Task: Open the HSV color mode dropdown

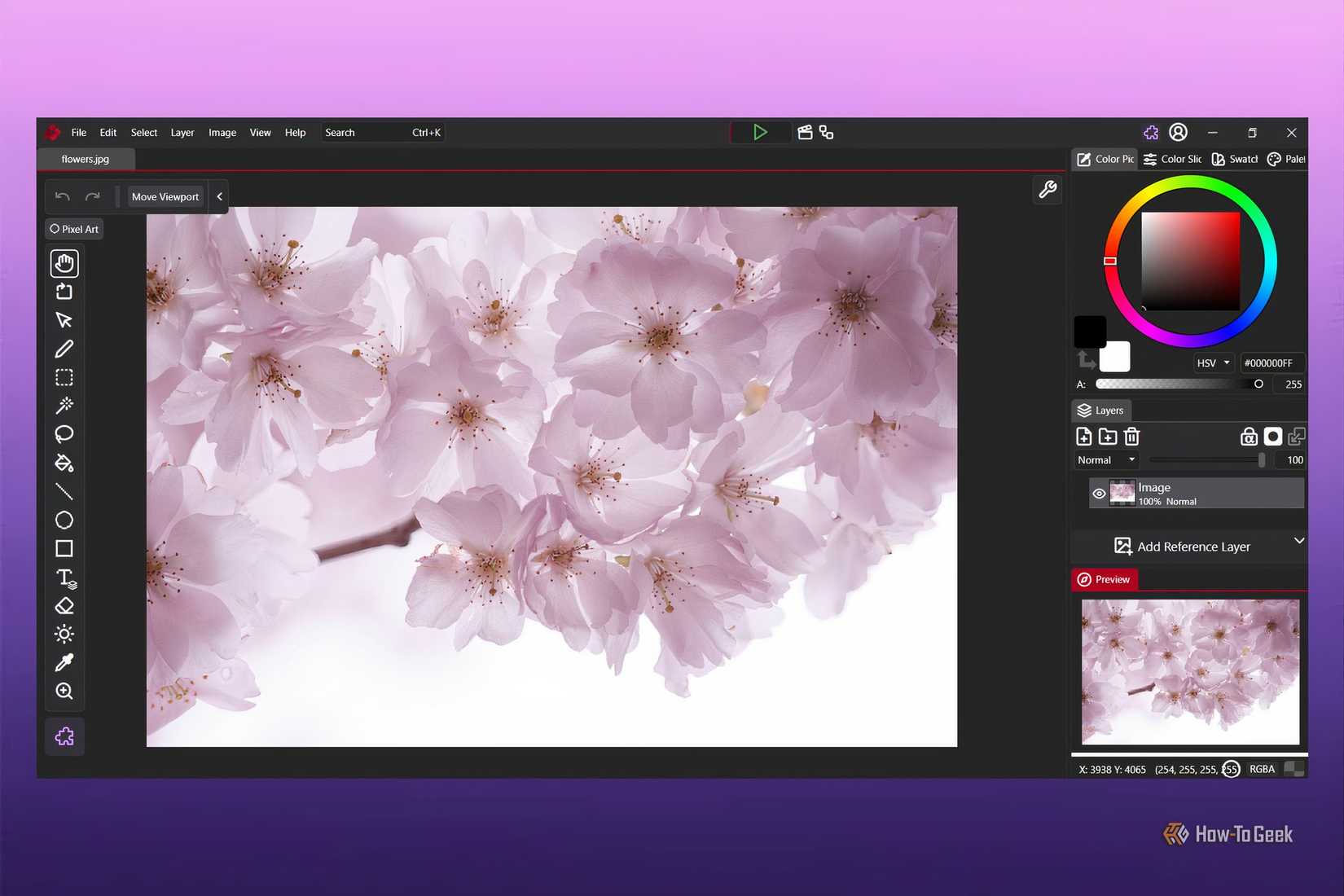Action: 1214,363
